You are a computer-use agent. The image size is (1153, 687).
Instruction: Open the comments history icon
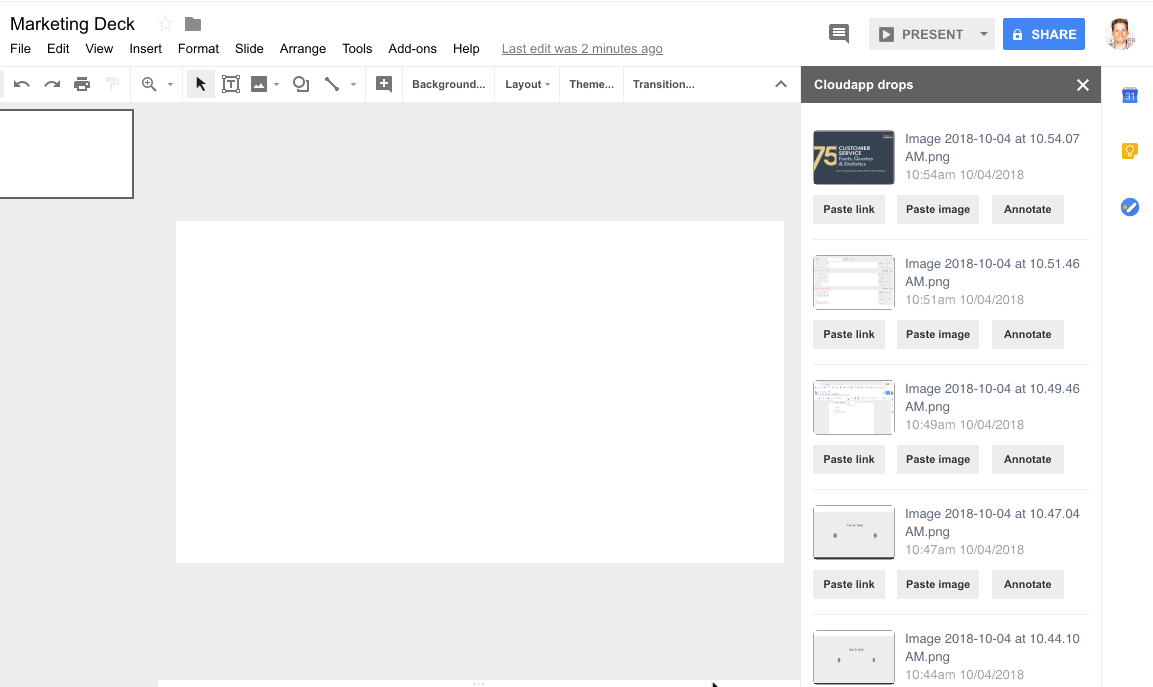839,33
